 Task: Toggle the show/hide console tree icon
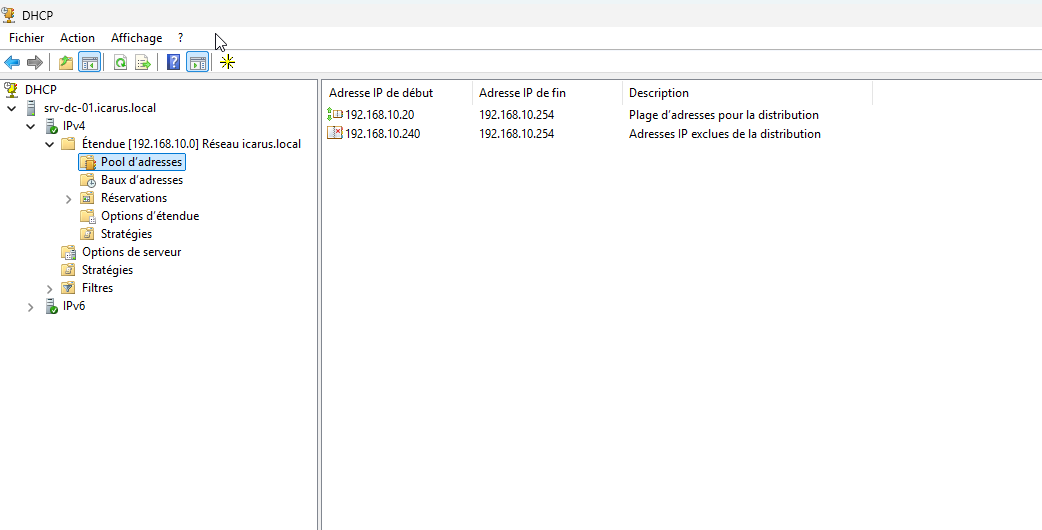click(89, 63)
